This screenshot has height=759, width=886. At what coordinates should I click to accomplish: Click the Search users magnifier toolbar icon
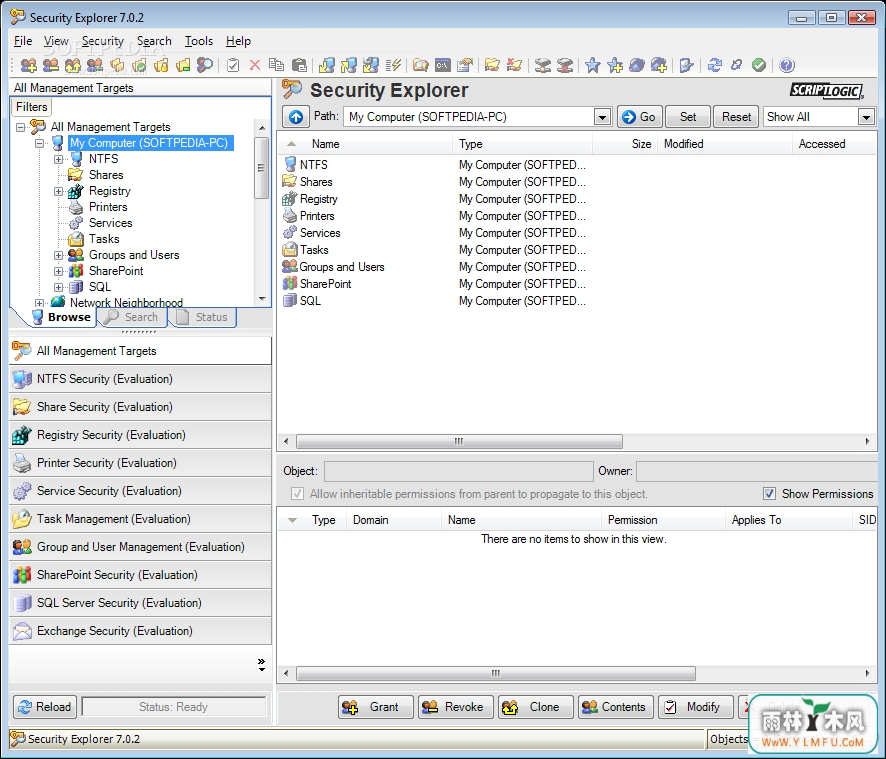click(205, 66)
